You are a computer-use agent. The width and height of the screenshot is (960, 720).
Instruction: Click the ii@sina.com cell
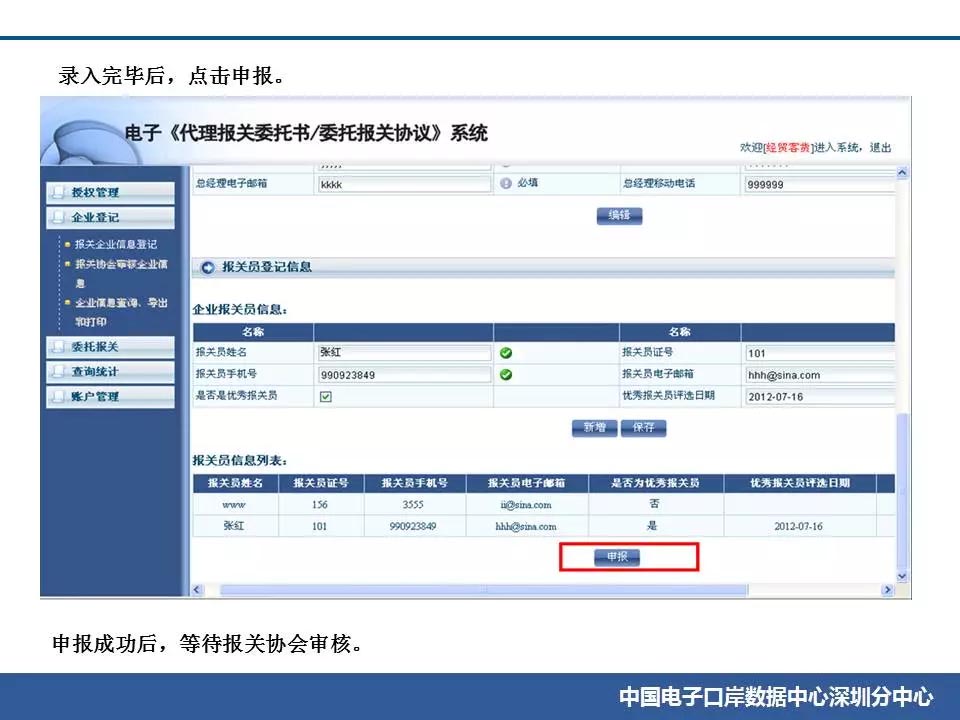click(526, 505)
